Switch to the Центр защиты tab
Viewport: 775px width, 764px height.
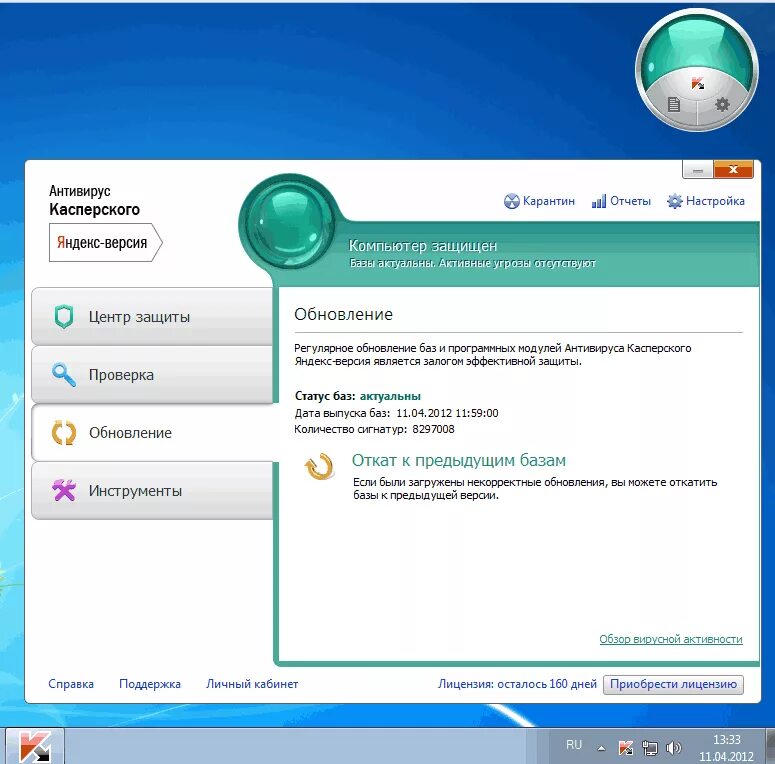(152, 316)
